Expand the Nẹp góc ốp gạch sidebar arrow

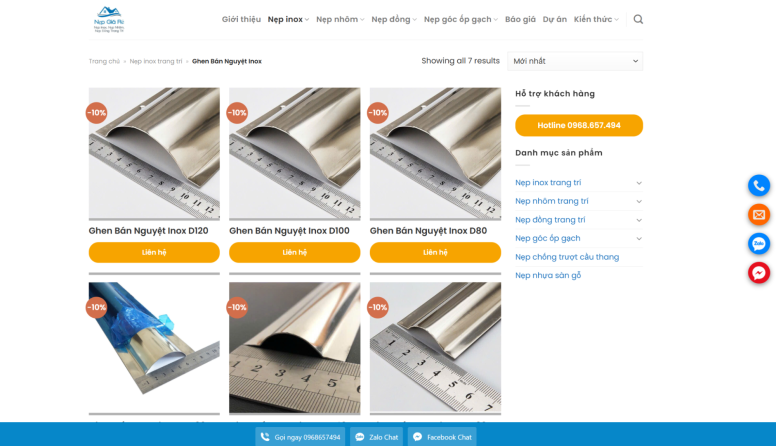point(639,239)
